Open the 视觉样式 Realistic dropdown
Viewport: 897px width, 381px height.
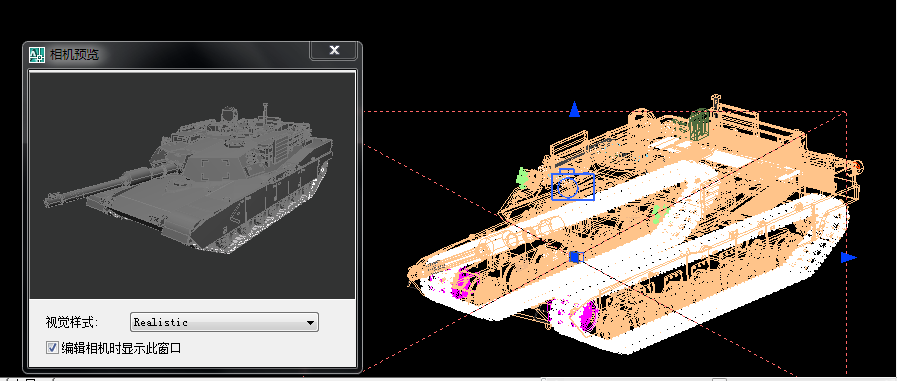coord(224,322)
